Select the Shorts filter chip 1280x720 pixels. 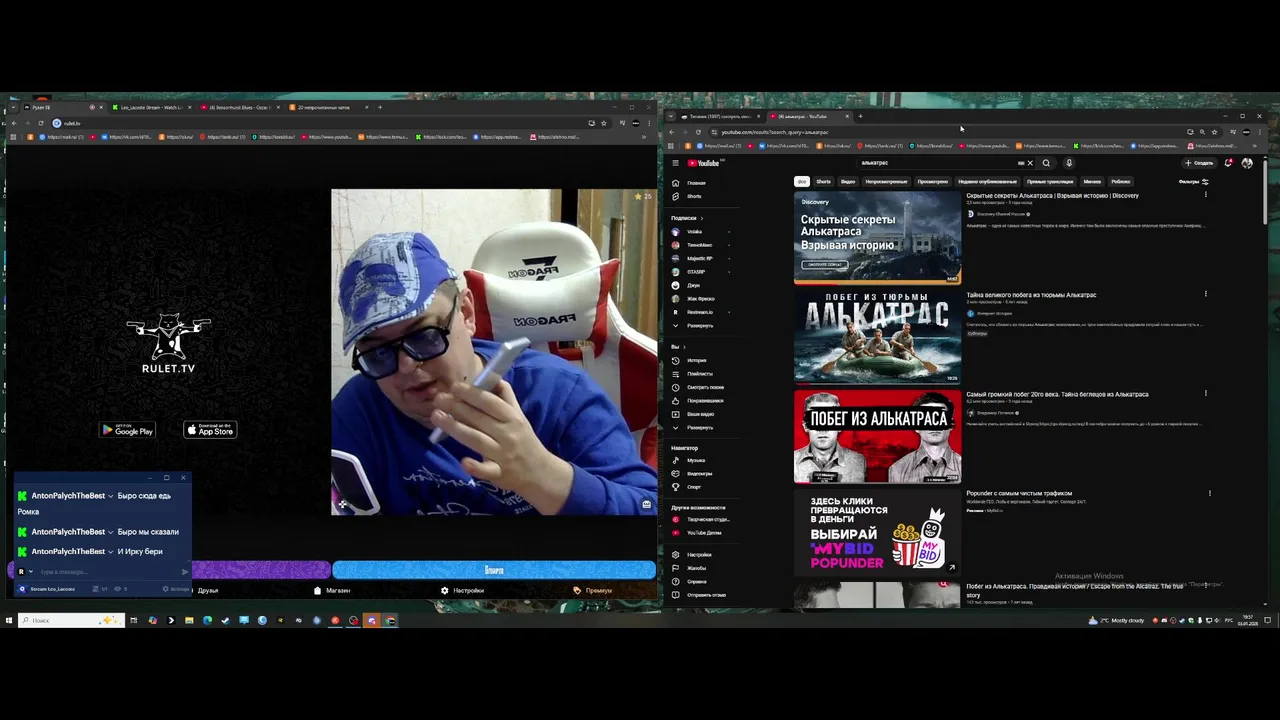tap(823, 182)
